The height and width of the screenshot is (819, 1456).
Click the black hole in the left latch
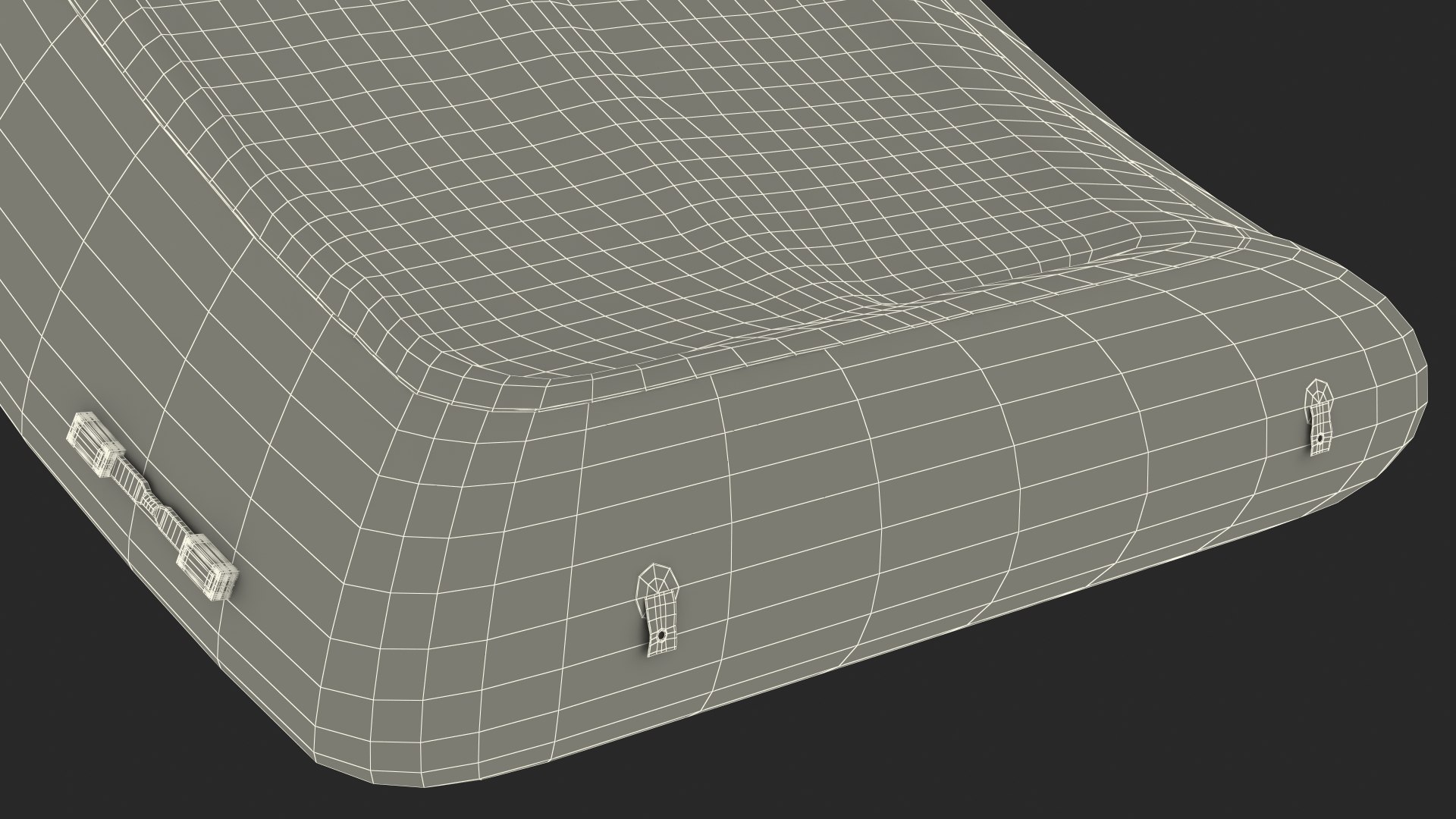click(661, 634)
